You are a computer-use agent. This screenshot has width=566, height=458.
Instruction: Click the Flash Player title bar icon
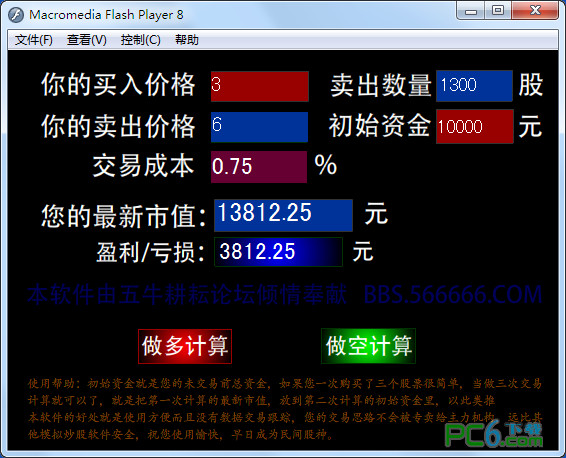16,15
